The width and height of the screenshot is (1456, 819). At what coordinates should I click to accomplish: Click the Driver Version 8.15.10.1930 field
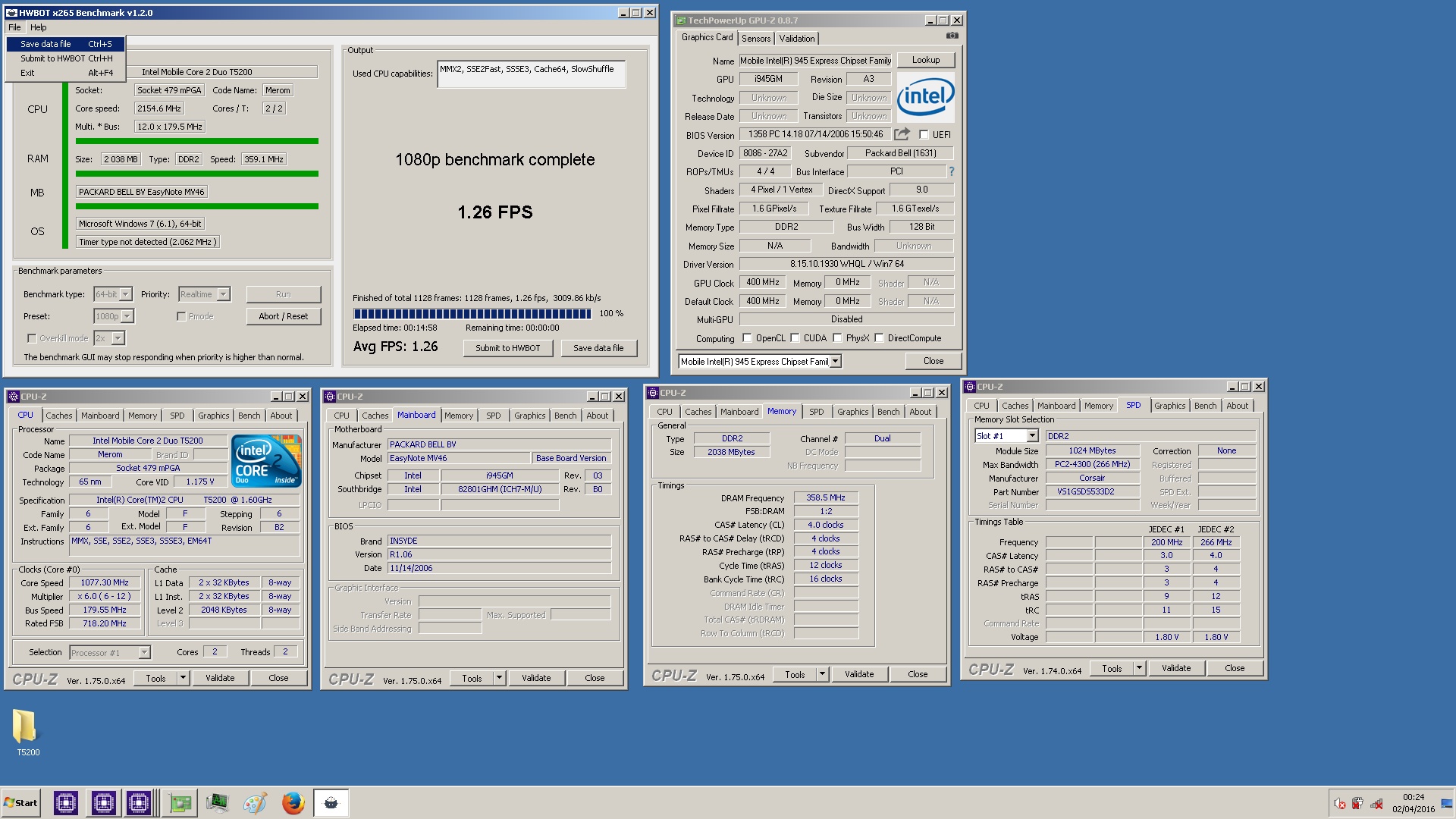point(846,264)
